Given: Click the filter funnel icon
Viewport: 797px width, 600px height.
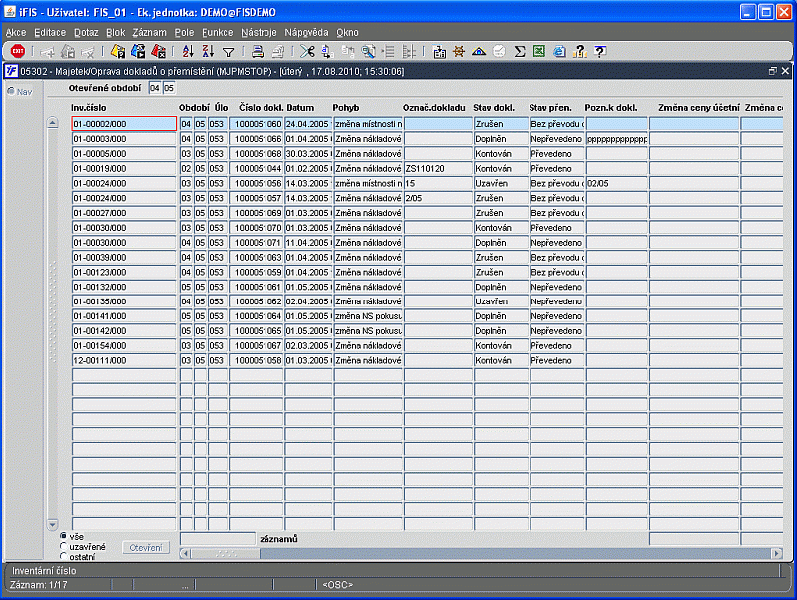Looking at the screenshot, I should [228, 51].
